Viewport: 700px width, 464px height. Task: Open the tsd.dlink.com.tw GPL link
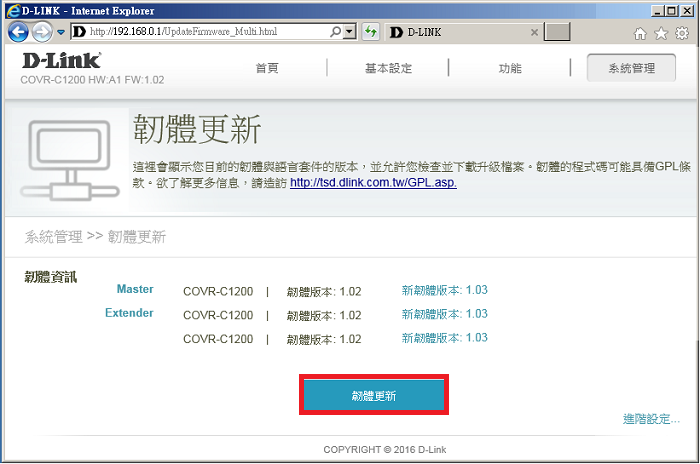pos(373,183)
